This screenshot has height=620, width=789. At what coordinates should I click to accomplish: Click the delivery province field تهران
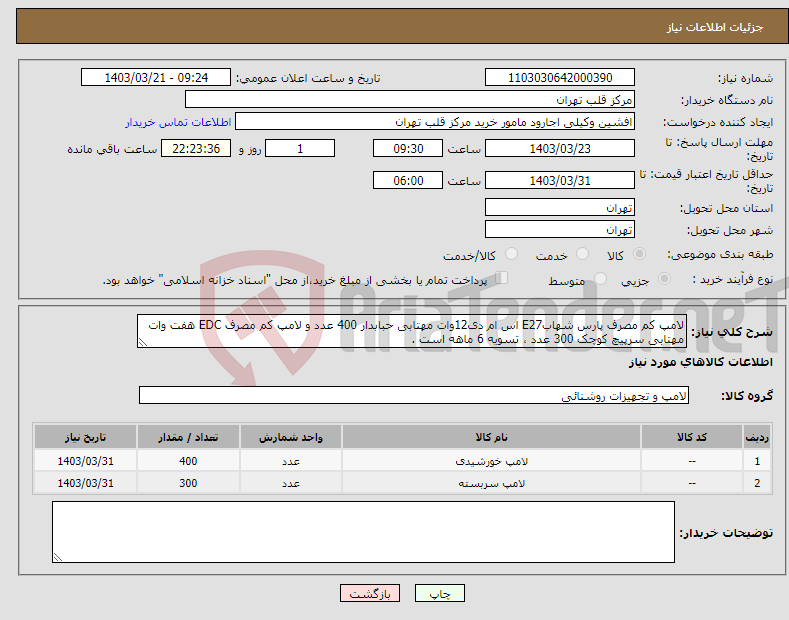click(x=560, y=207)
